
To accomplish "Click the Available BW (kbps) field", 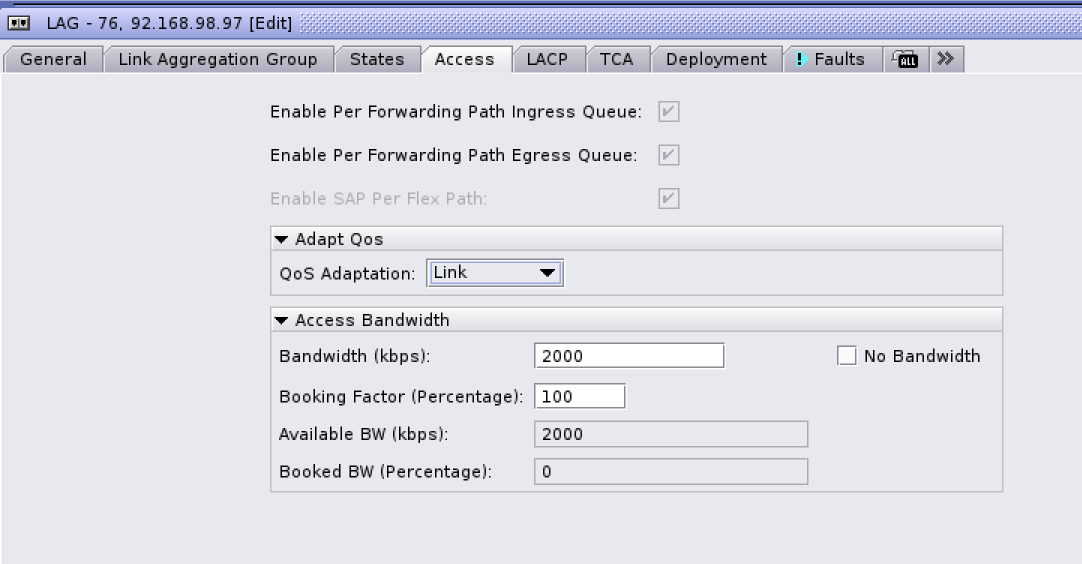I will coord(671,434).
